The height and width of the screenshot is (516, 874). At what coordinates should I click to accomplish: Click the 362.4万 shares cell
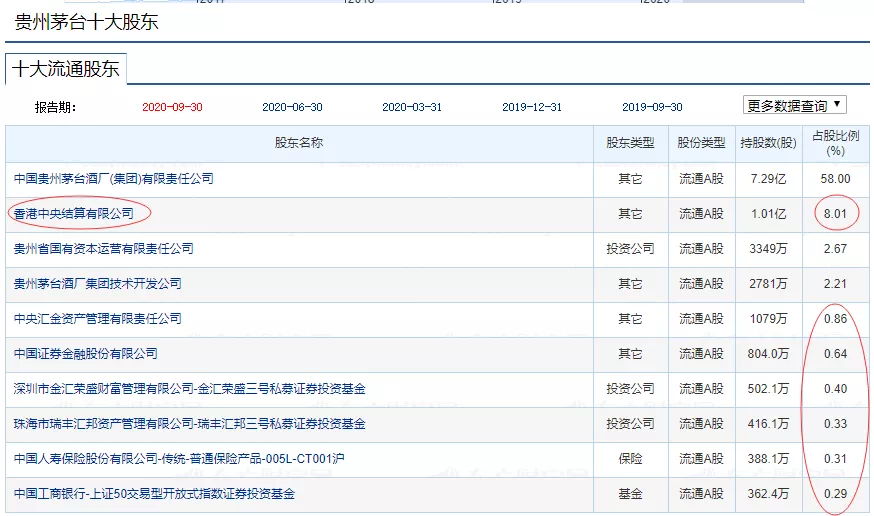pos(768,494)
